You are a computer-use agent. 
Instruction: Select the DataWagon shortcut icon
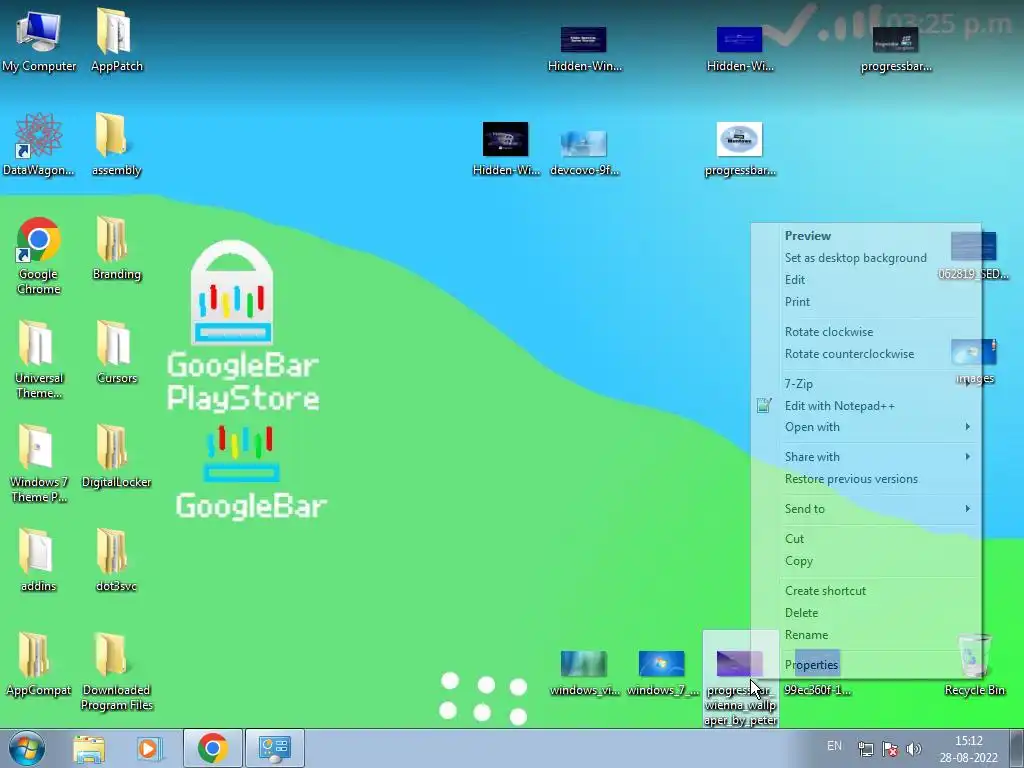tap(39, 144)
